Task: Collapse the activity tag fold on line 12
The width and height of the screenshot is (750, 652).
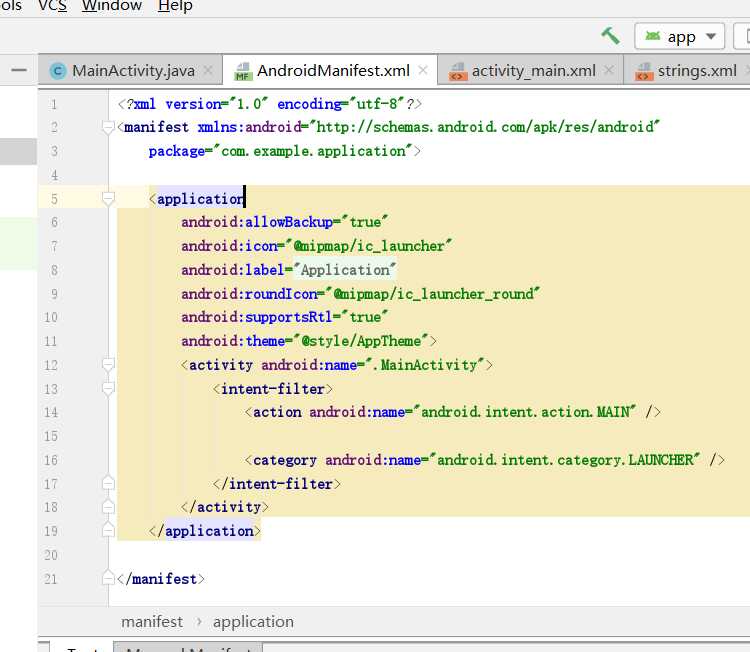Action: point(109,365)
